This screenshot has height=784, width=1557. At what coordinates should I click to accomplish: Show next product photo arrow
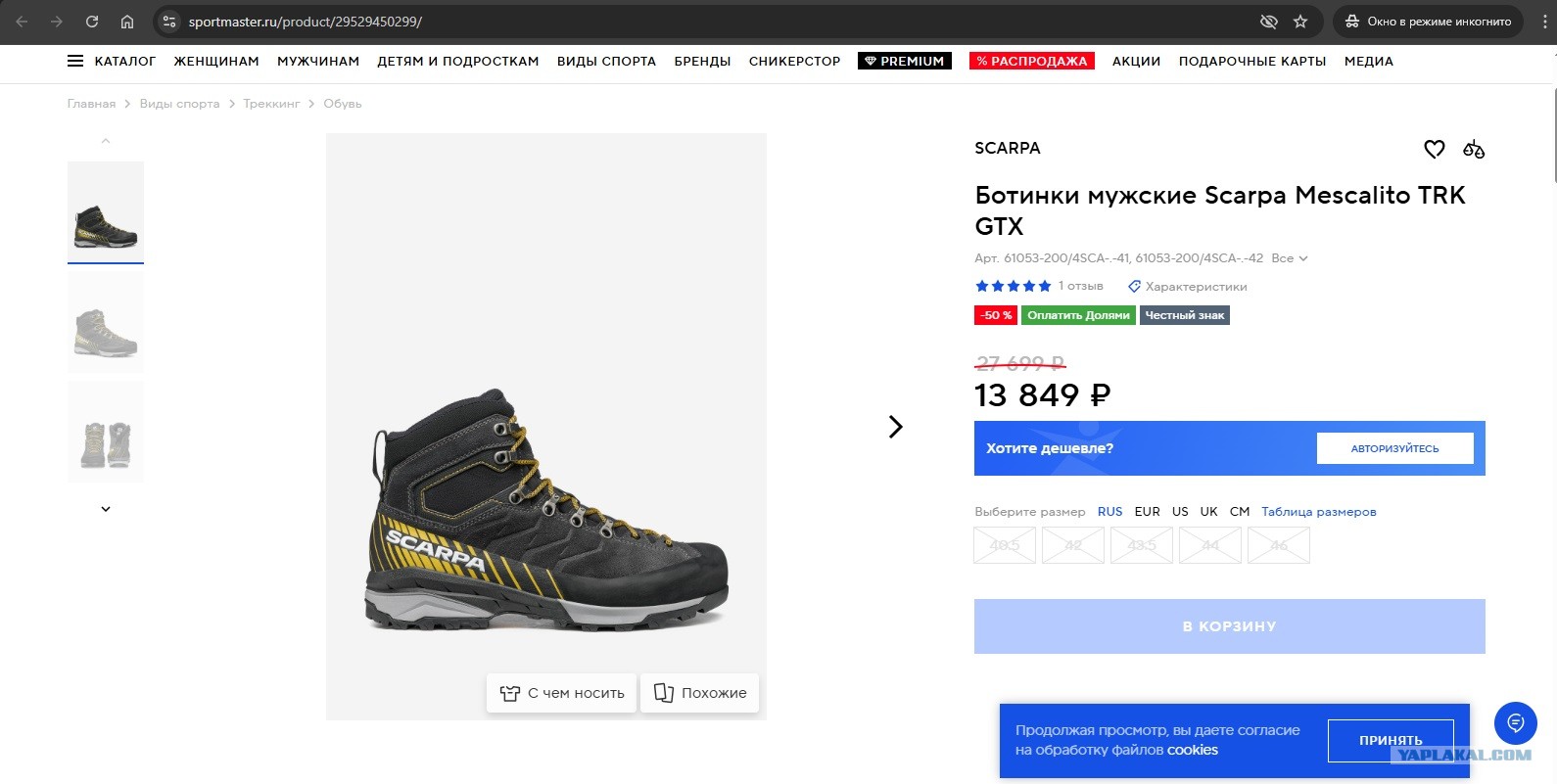[x=895, y=427]
